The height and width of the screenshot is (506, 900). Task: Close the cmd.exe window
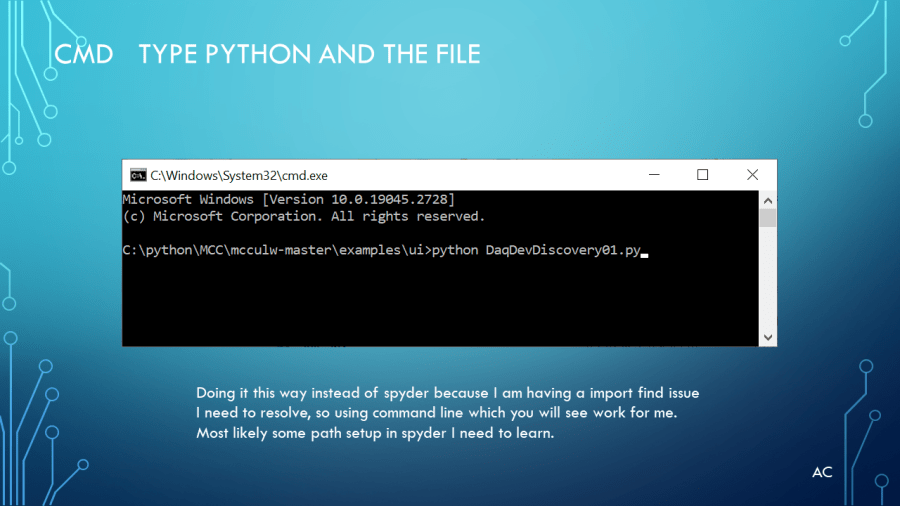tap(752, 175)
